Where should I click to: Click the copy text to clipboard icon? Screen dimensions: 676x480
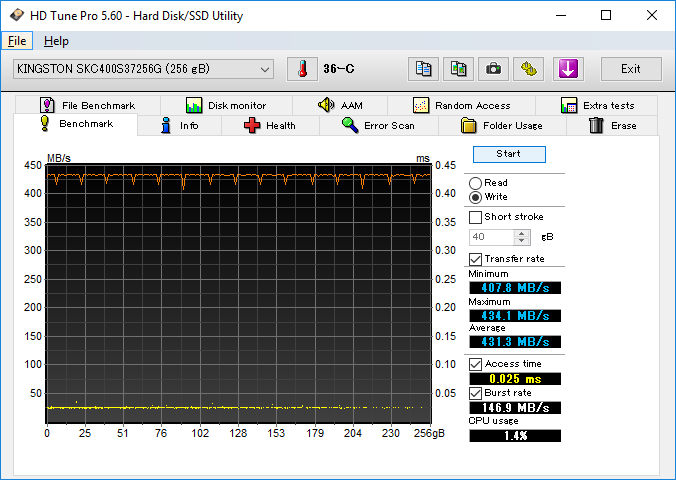click(x=424, y=69)
